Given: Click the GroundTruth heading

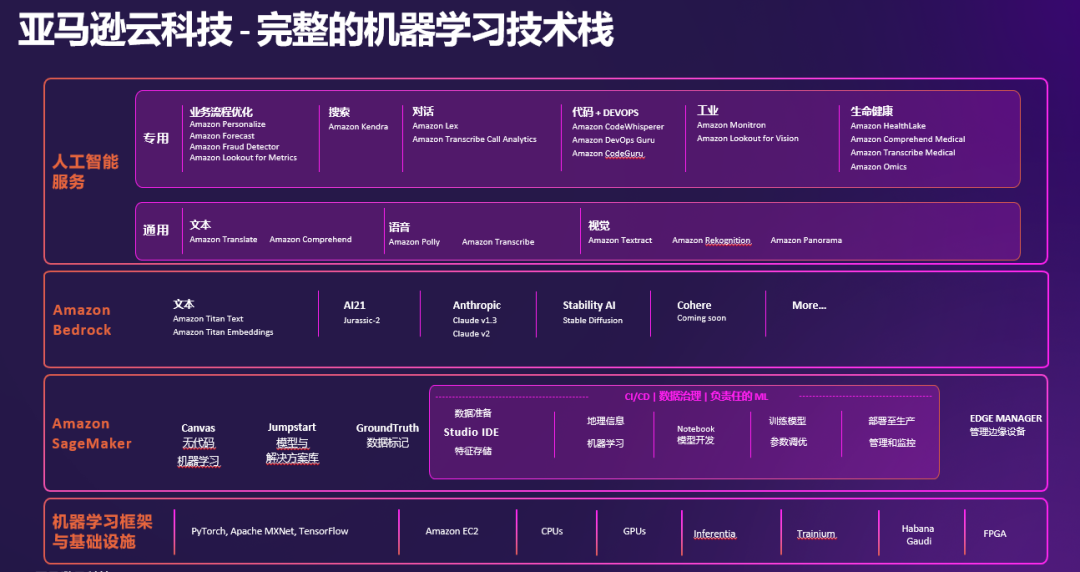Looking at the screenshot, I should click(x=388, y=428).
